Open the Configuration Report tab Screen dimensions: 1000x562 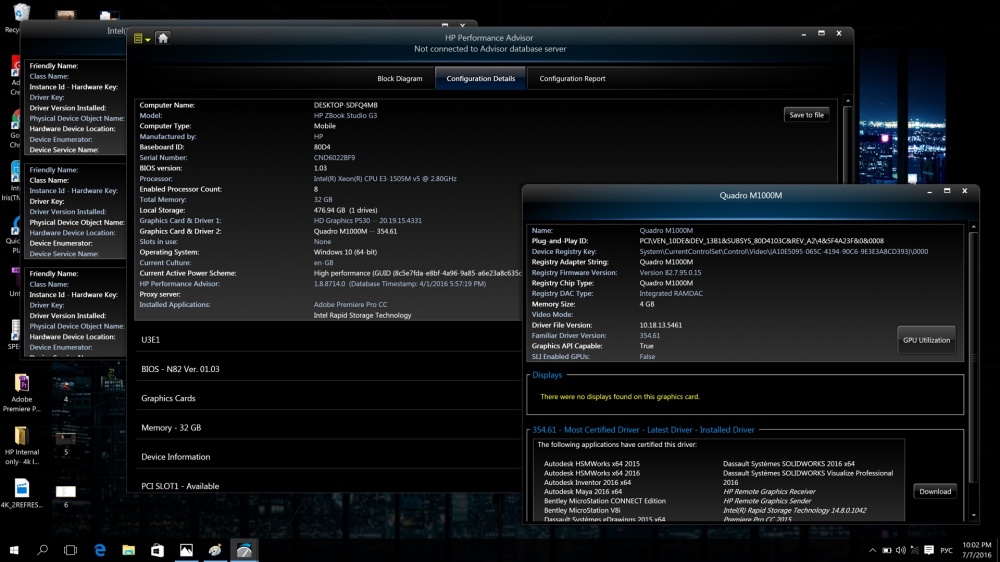tap(572, 78)
